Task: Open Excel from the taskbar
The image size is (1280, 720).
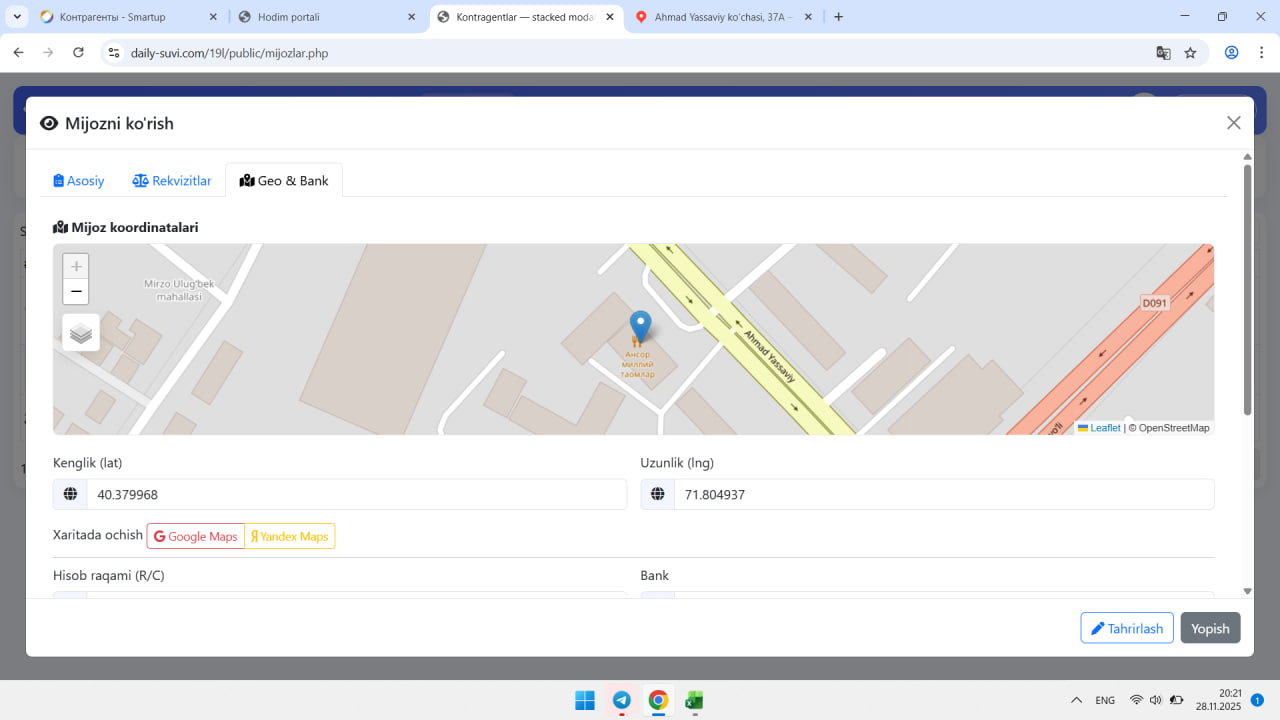Action: (693, 700)
